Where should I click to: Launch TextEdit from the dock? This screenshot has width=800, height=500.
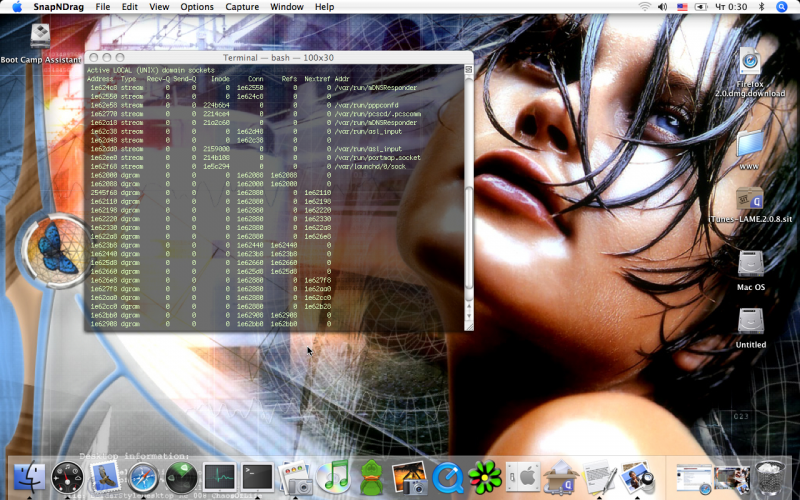[x=599, y=478]
